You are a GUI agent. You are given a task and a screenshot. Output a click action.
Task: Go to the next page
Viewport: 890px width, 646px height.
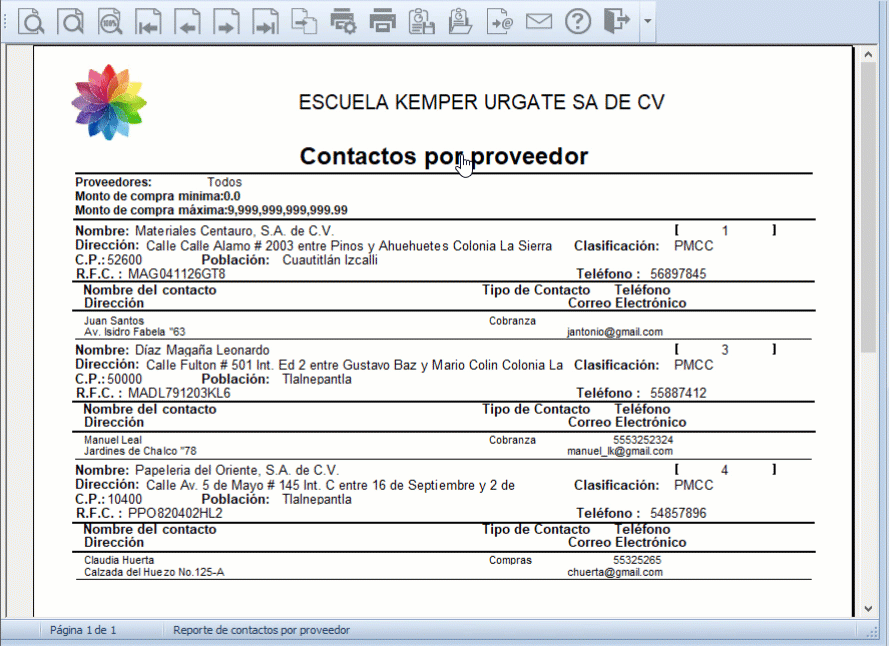click(227, 21)
